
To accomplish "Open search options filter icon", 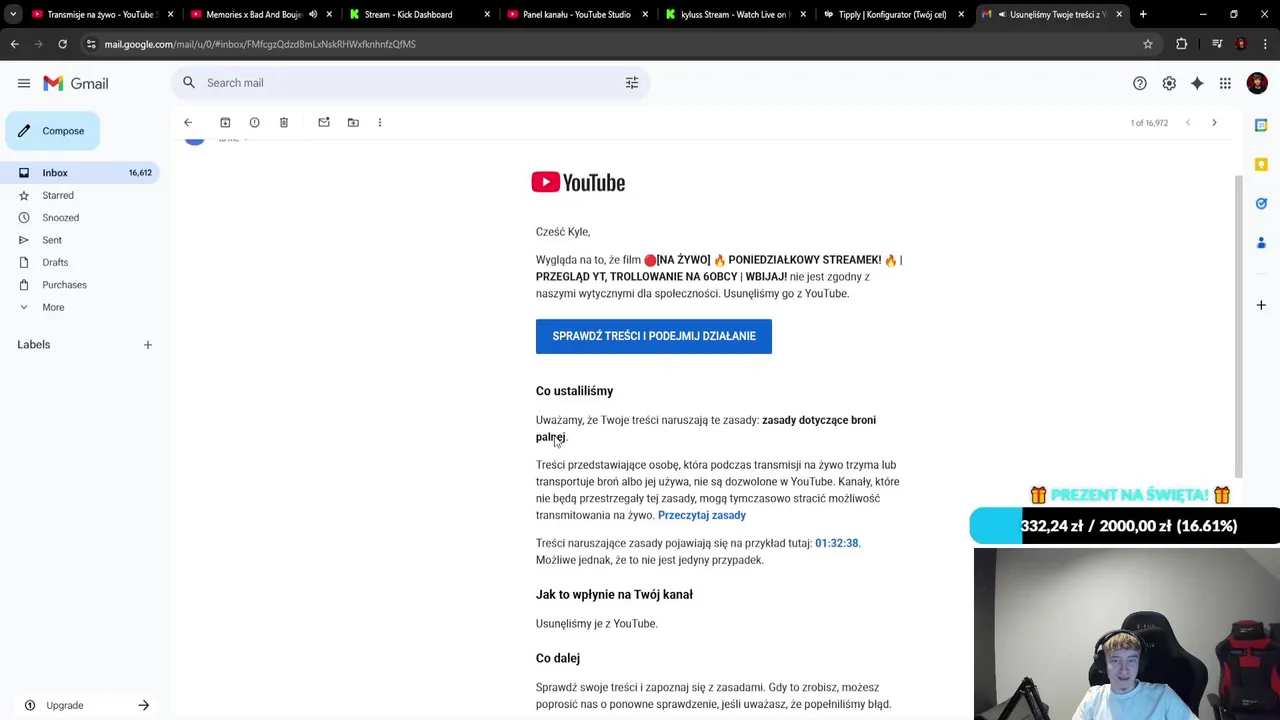I will click(632, 83).
